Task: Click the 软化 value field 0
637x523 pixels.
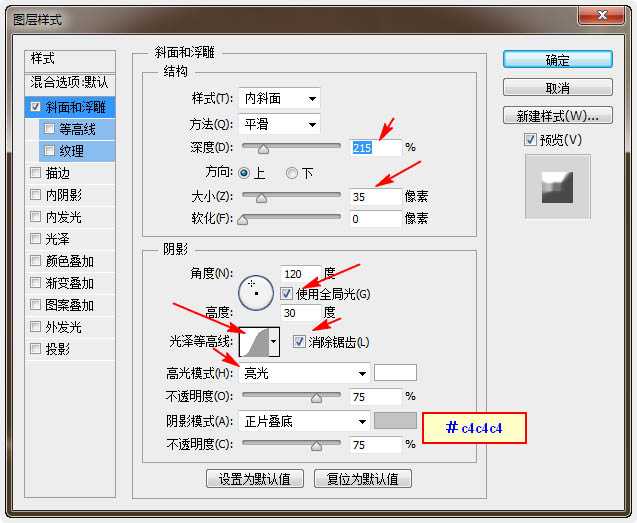Action: coord(375,219)
